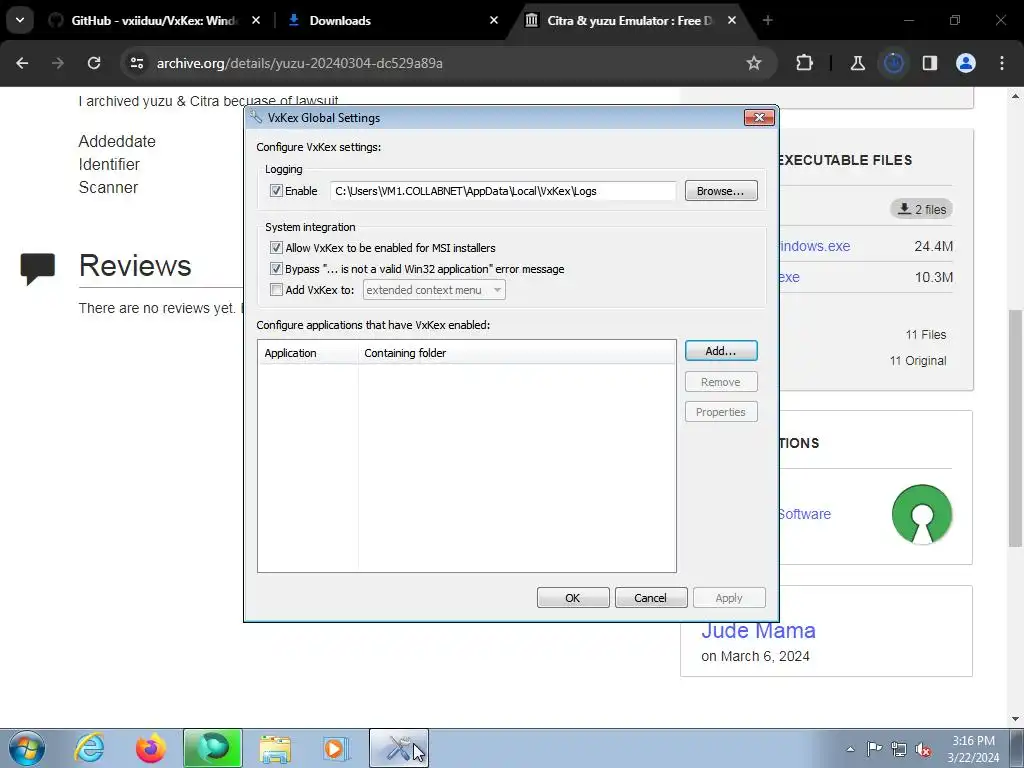Toggle the browser side panel
This screenshot has height=768, width=1024.
pos(930,63)
